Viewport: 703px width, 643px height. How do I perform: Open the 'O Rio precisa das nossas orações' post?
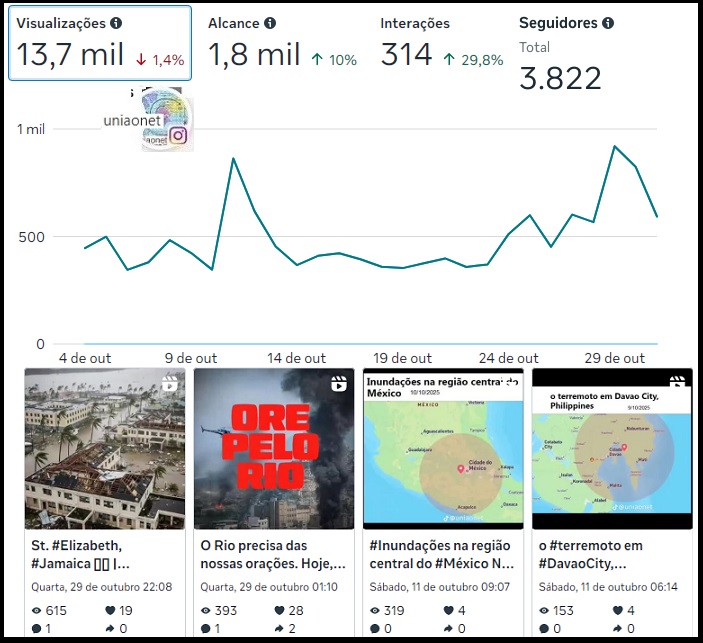coord(273,554)
